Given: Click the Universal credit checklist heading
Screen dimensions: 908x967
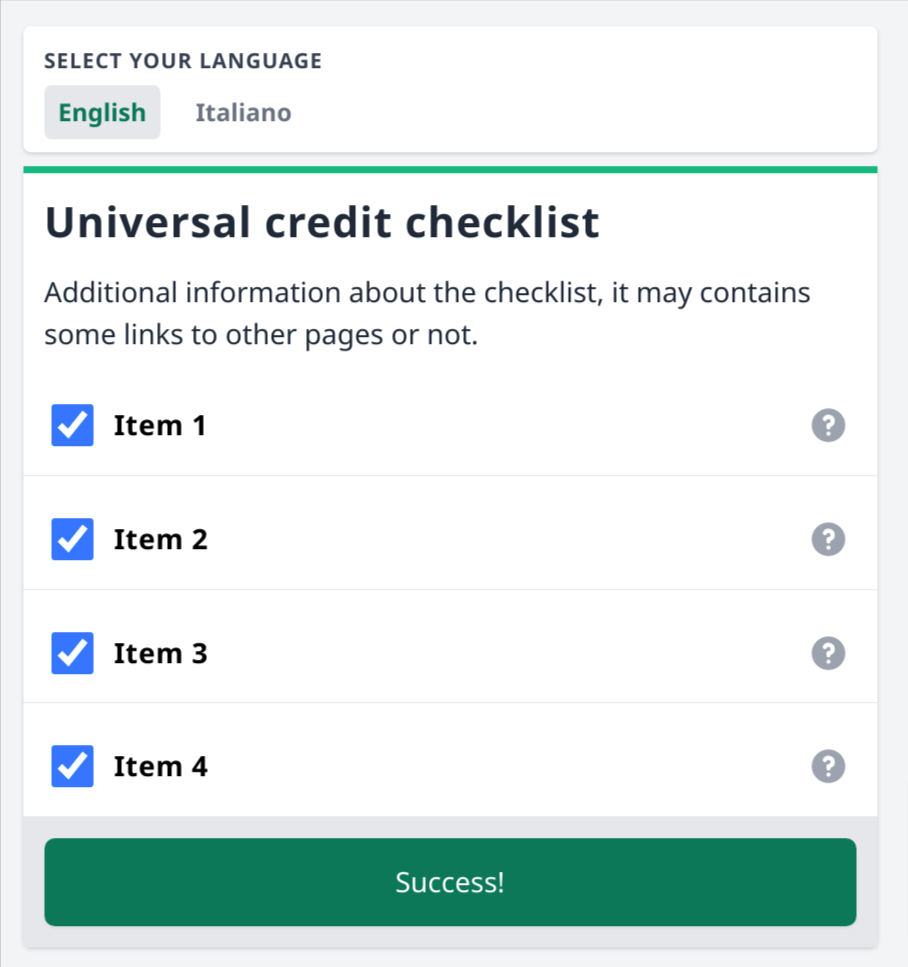Looking at the screenshot, I should pyautogui.click(x=320, y=222).
